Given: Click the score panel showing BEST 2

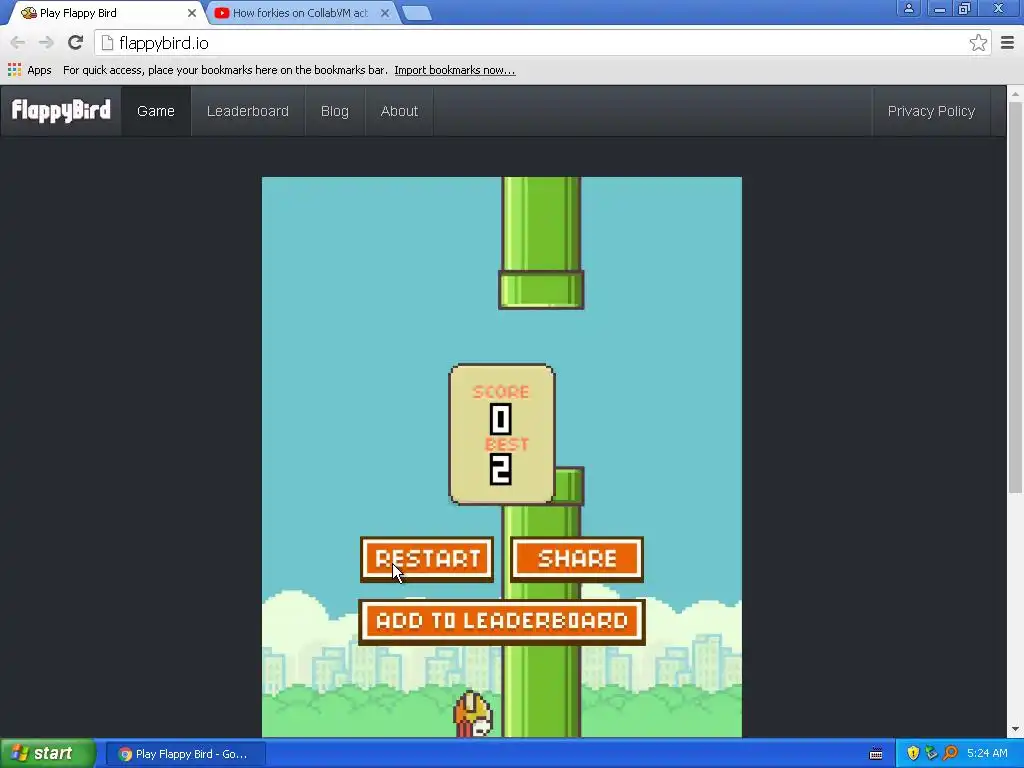Looking at the screenshot, I should (502, 435).
